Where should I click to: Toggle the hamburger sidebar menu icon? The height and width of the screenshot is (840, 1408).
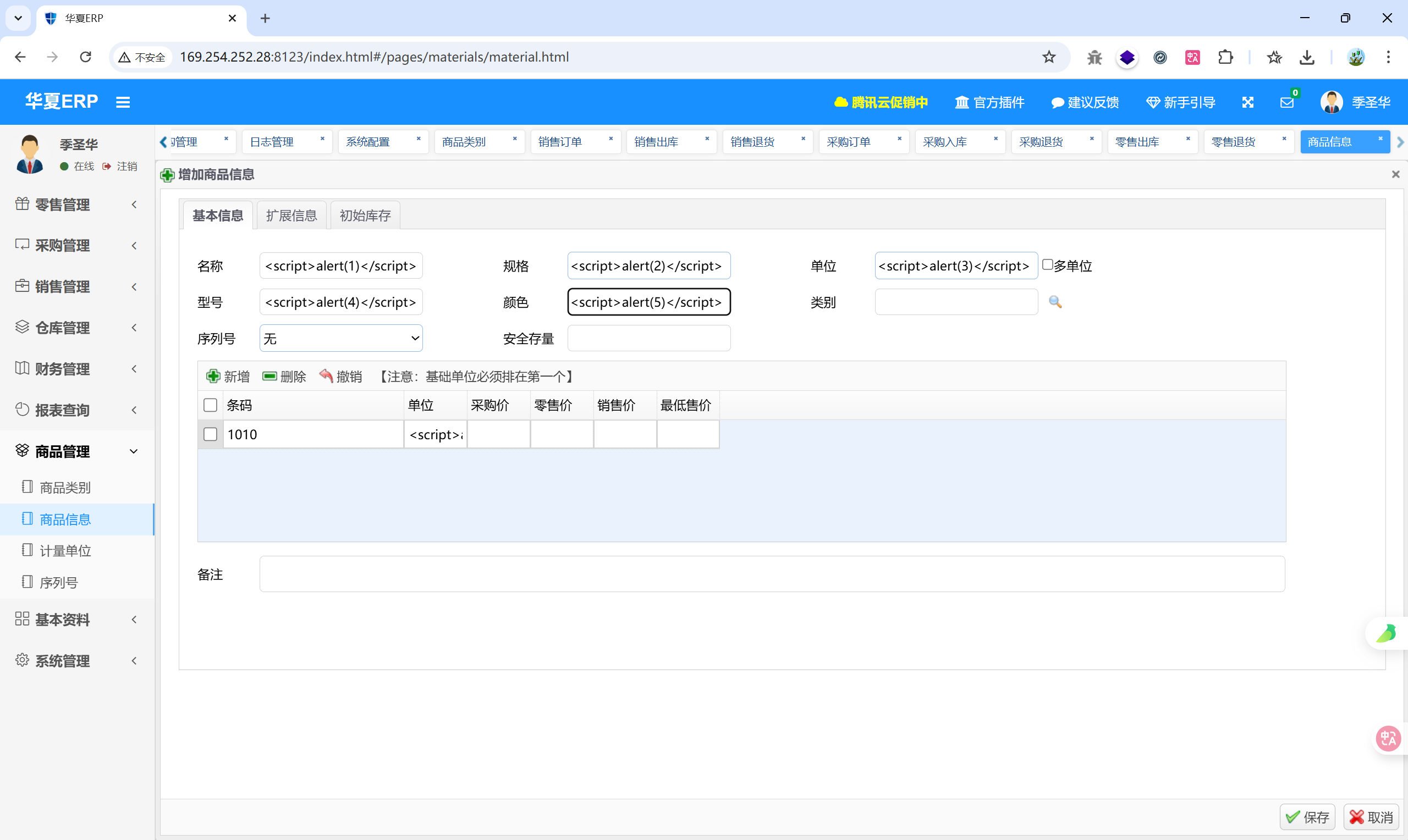click(x=123, y=102)
